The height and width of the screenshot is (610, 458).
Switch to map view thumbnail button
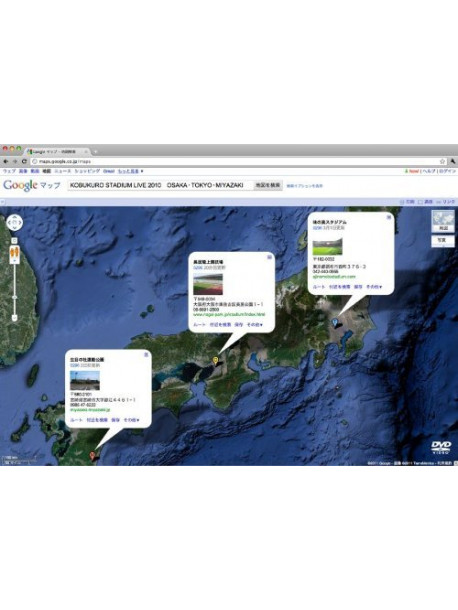coord(443,221)
